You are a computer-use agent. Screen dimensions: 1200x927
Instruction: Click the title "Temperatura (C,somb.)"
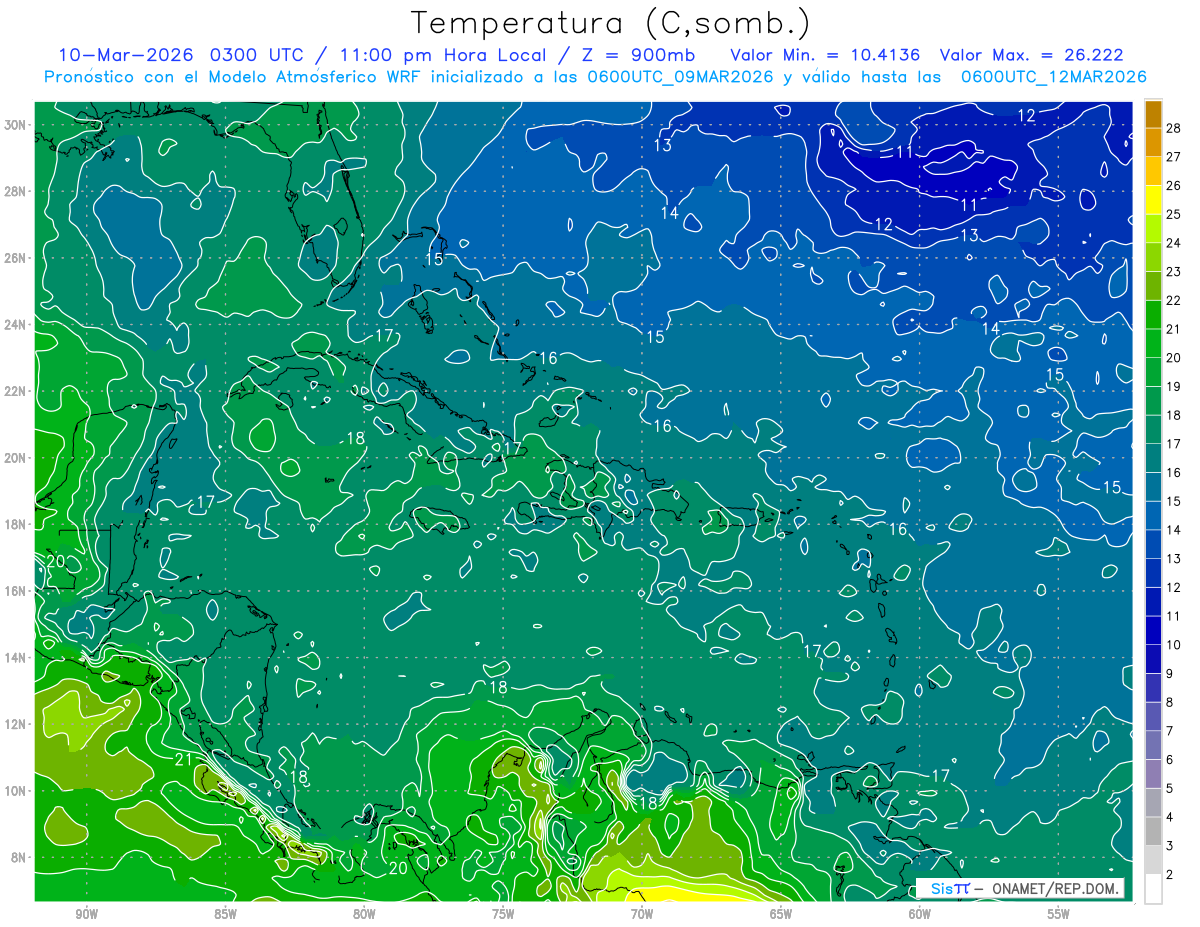coord(611,23)
